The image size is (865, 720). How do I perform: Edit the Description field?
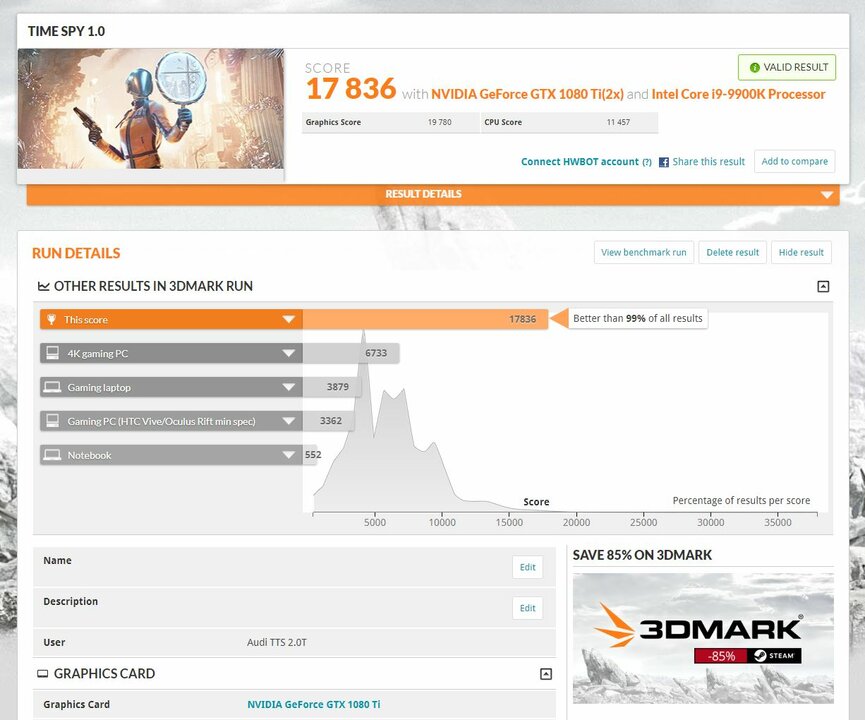pos(527,608)
